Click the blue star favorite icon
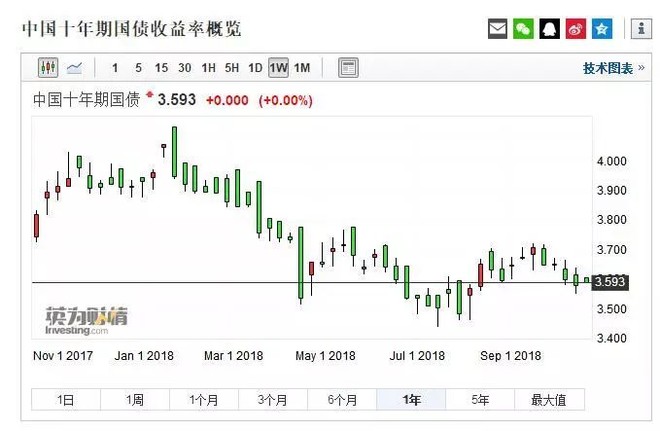This screenshot has width=660, height=431. coord(601,29)
